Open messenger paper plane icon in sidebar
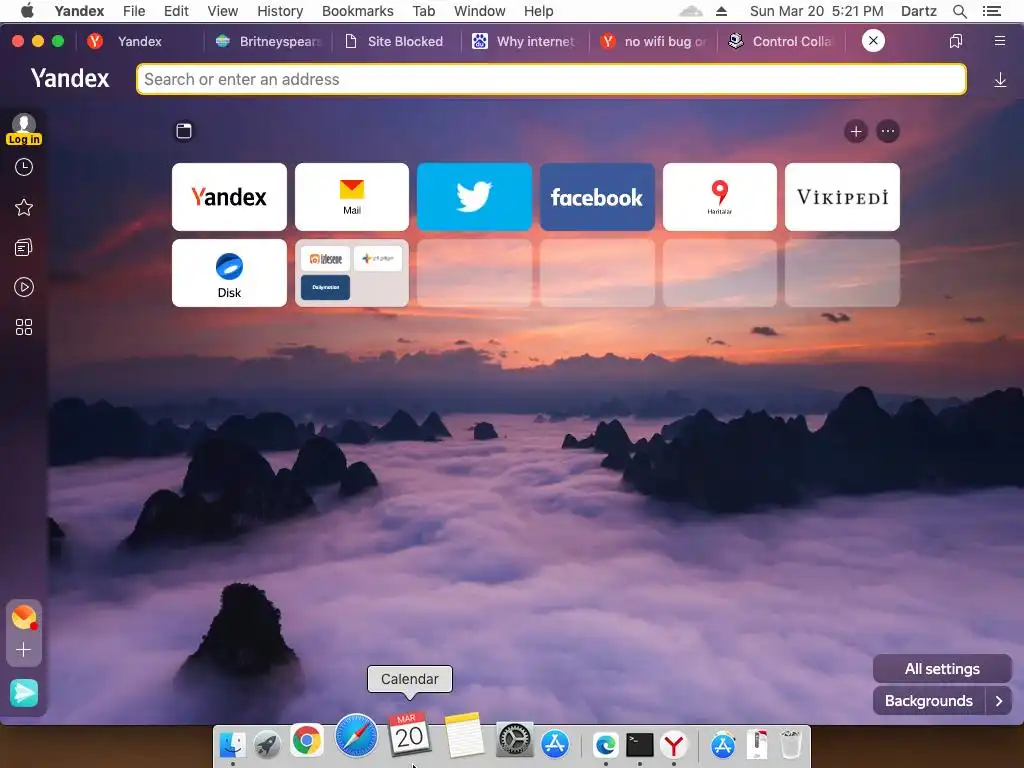The image size is (1024, 768). point(24,693)
